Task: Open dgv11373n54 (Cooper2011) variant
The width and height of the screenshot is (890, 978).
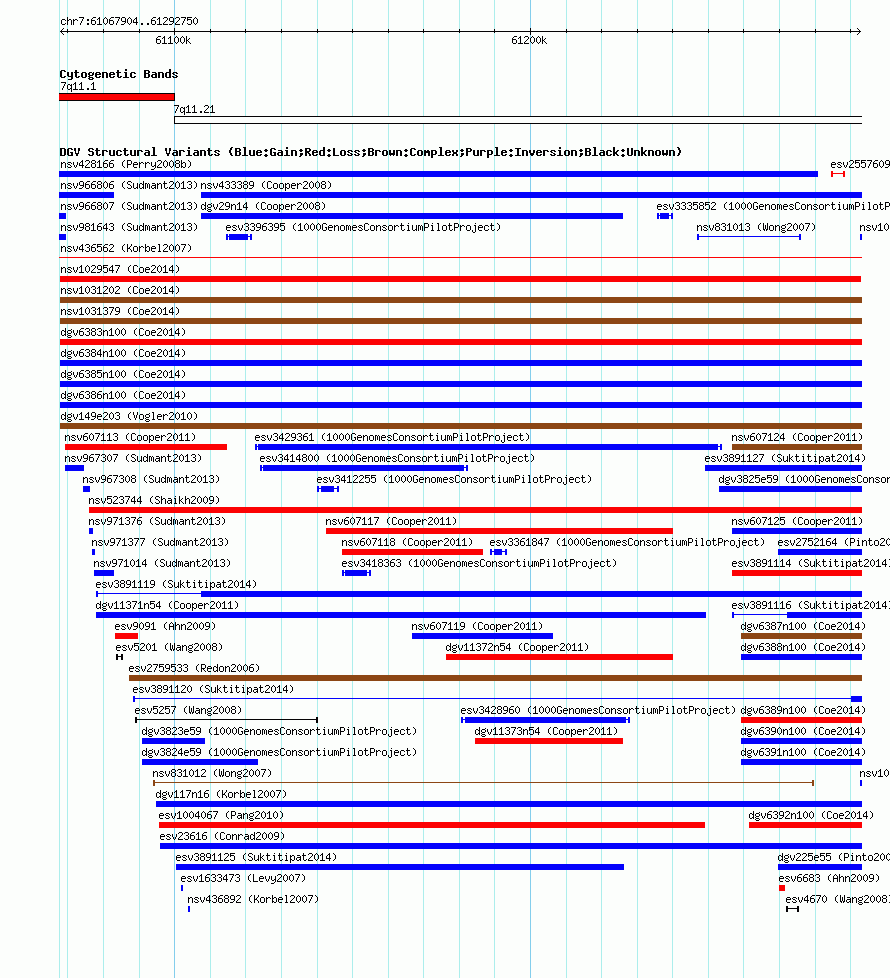Action: [549, 741]
